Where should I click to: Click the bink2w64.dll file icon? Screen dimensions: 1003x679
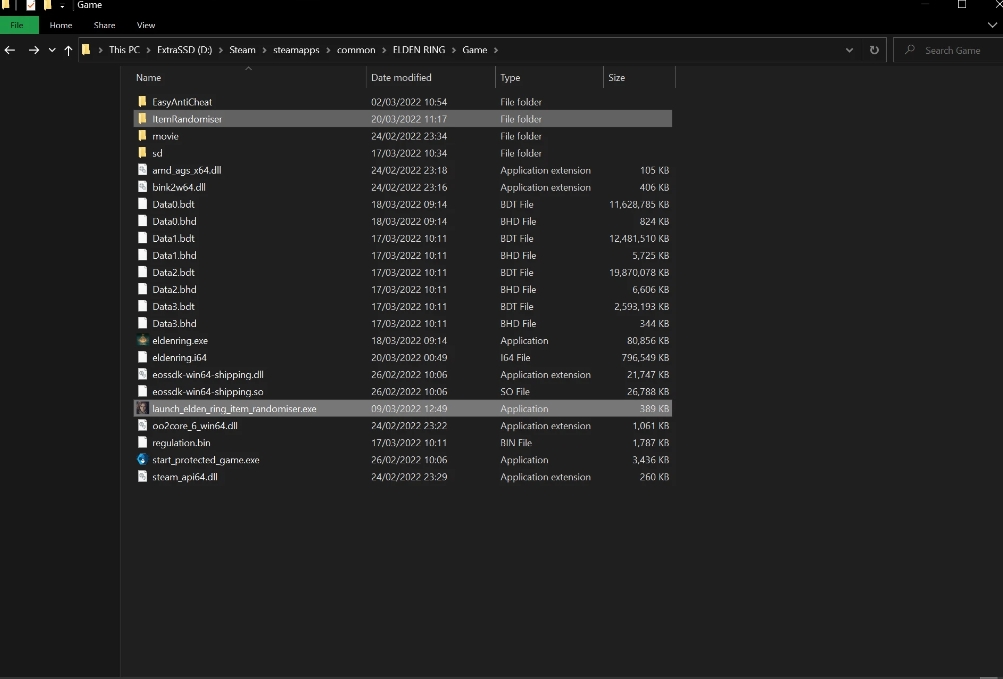click(143, 187)
